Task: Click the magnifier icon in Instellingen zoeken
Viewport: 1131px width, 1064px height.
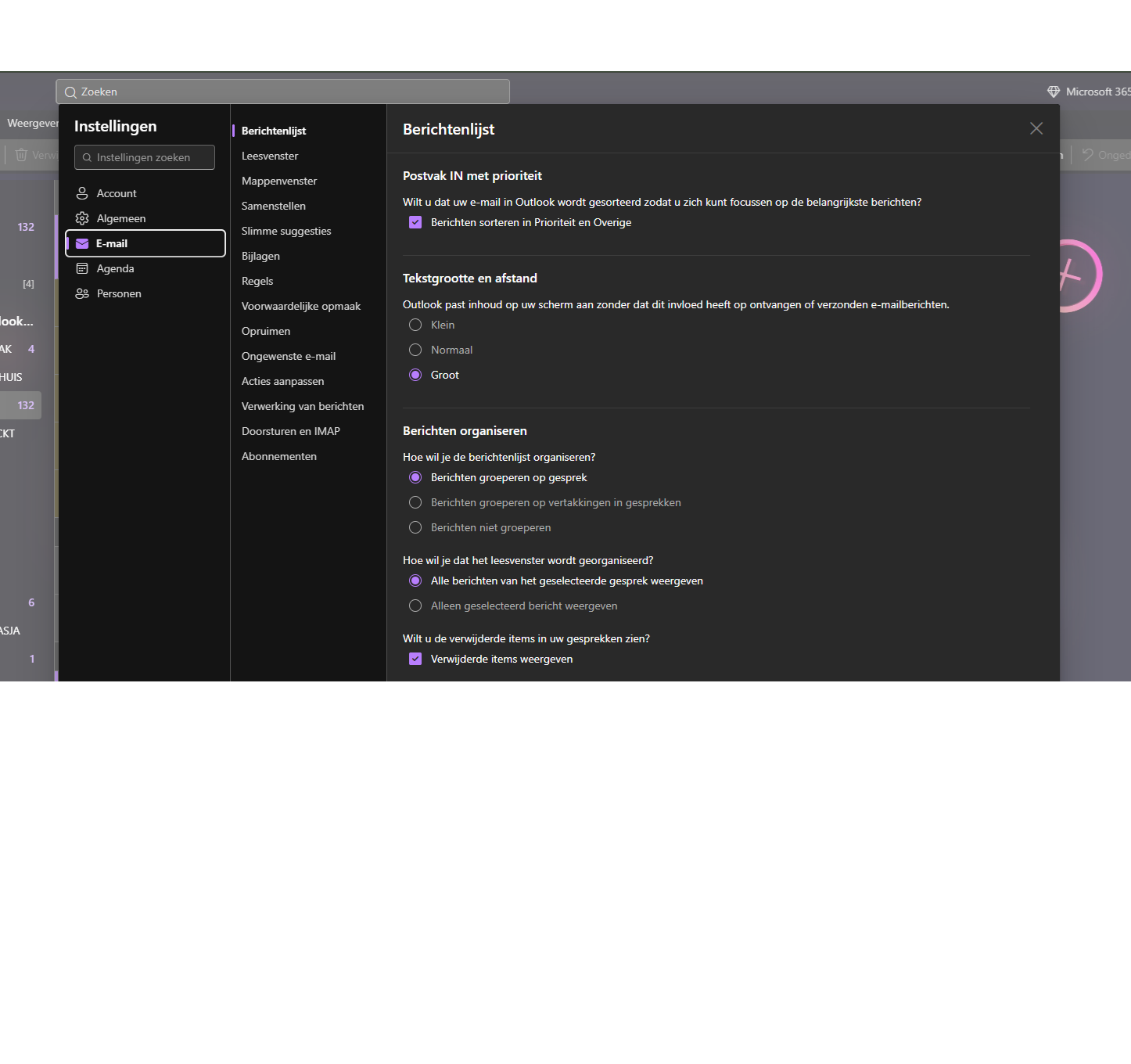Action: click(87, 157)
